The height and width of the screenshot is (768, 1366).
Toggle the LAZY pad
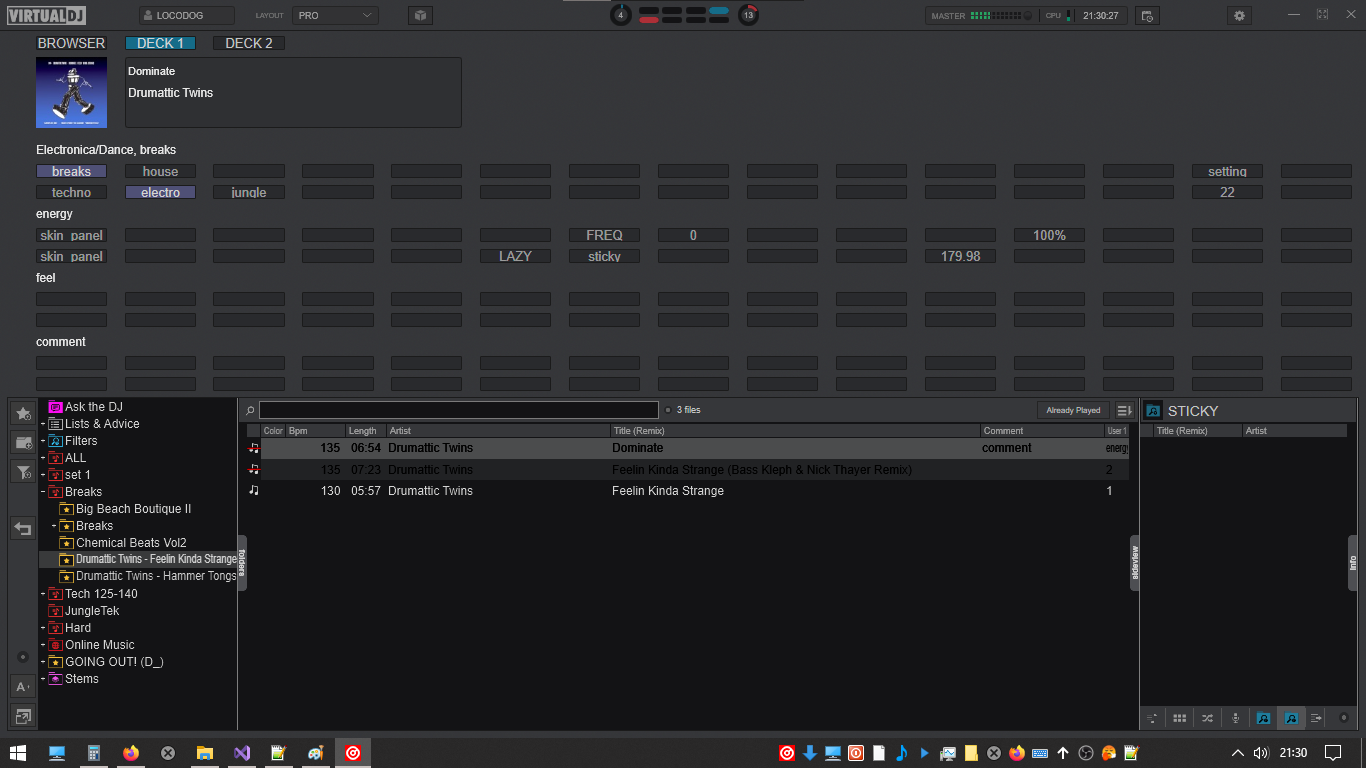pos(515,256)
